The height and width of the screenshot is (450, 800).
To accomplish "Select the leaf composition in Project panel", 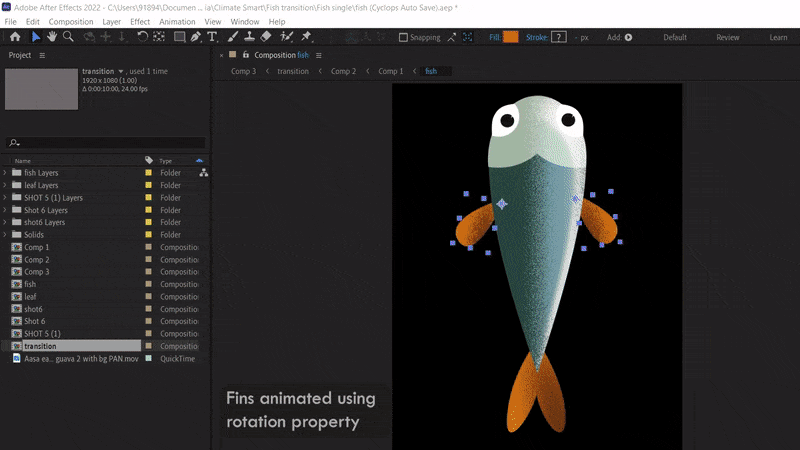I will [x=30, y=297].
